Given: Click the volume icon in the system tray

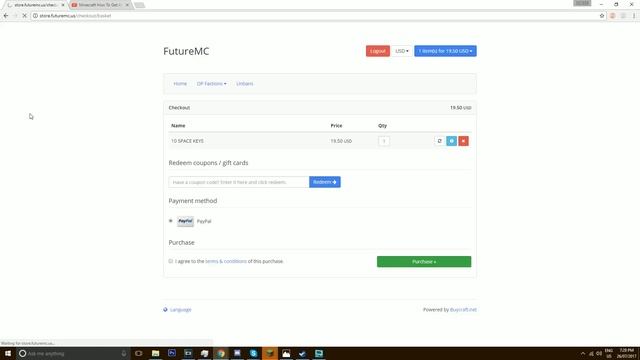Looking at the screenshot, I should (599, 353).
